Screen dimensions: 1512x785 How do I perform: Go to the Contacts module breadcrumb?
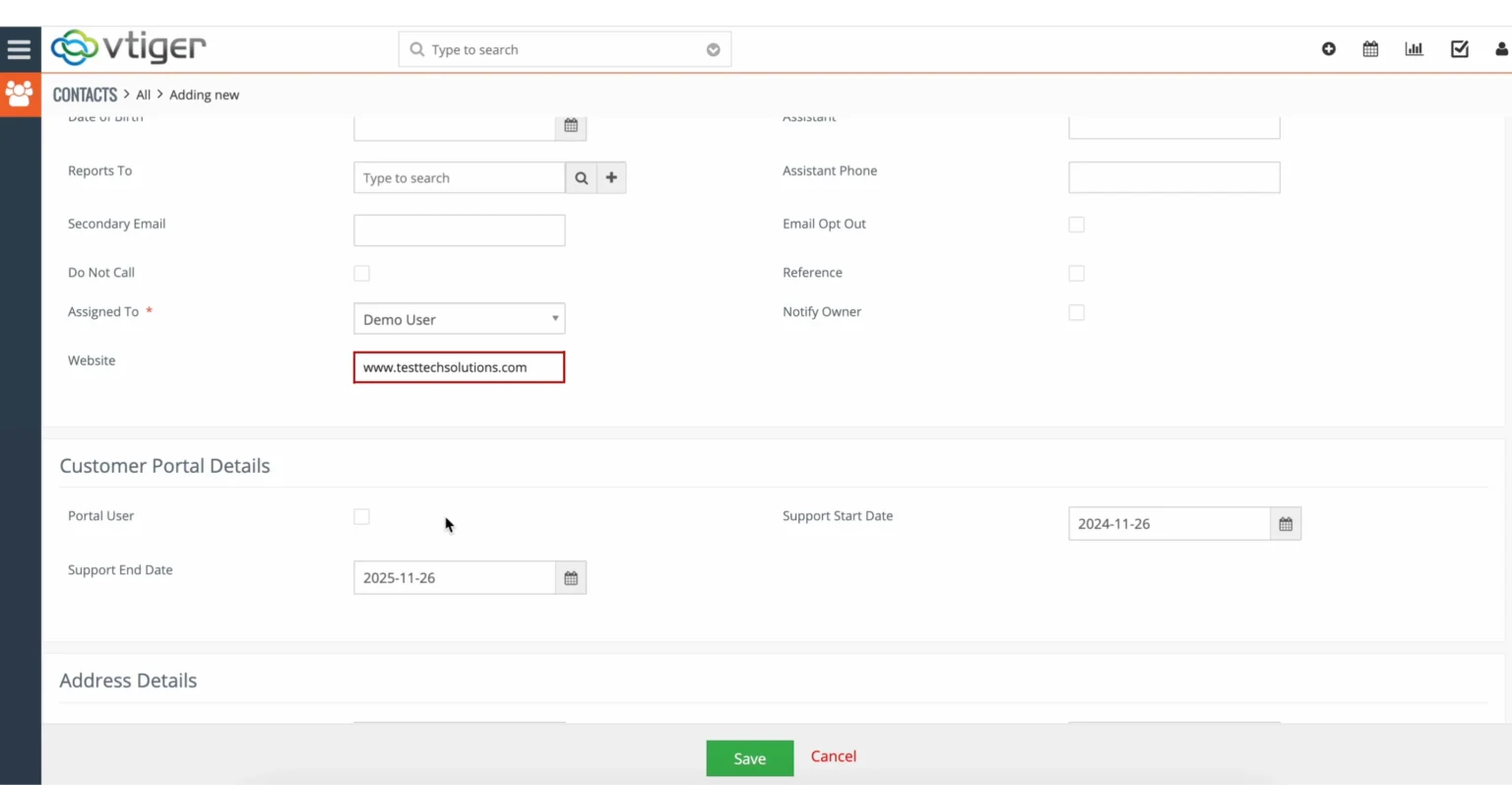pos(85,94)
